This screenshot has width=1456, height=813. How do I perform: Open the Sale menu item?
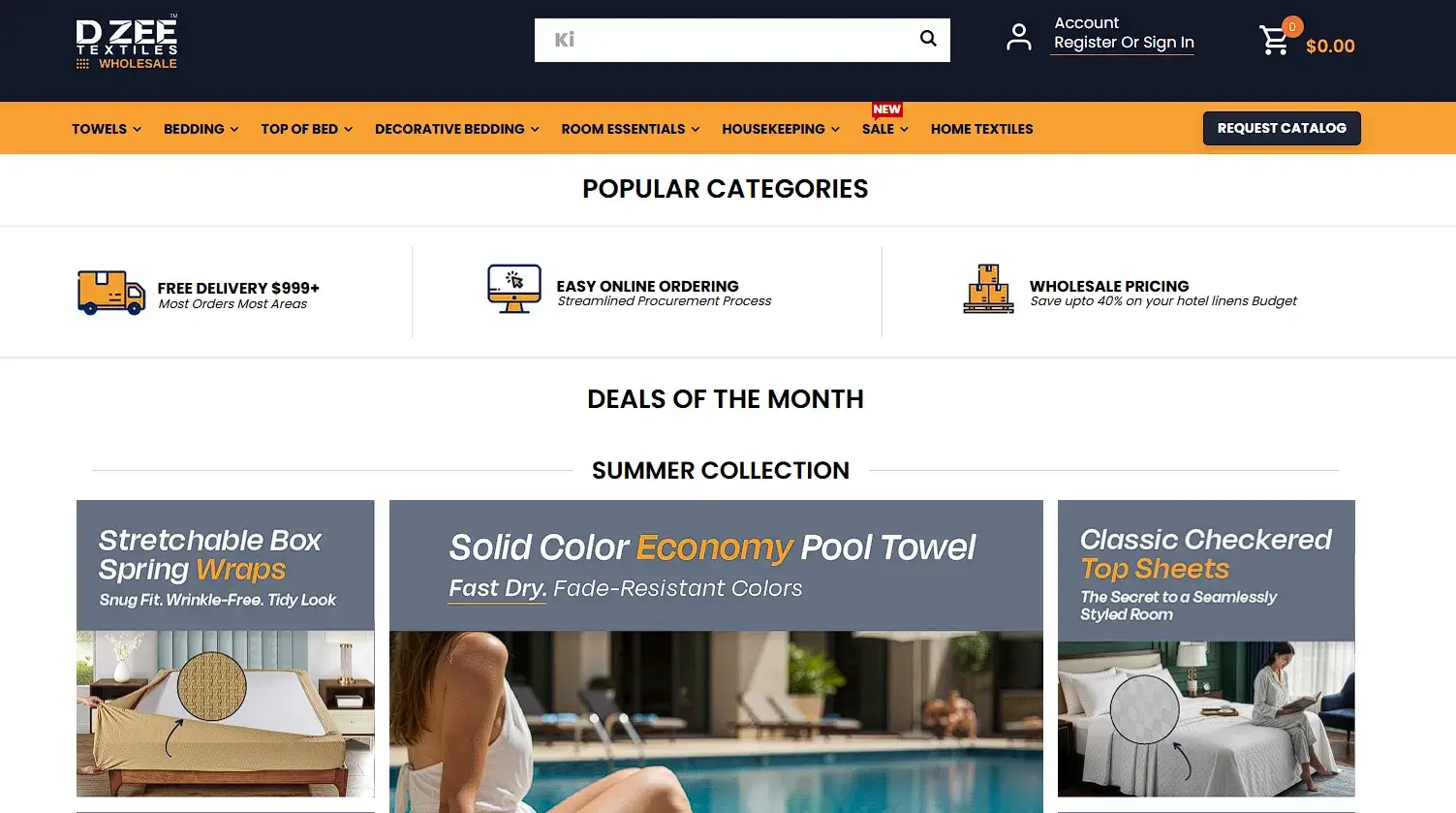tap(885, 129)
